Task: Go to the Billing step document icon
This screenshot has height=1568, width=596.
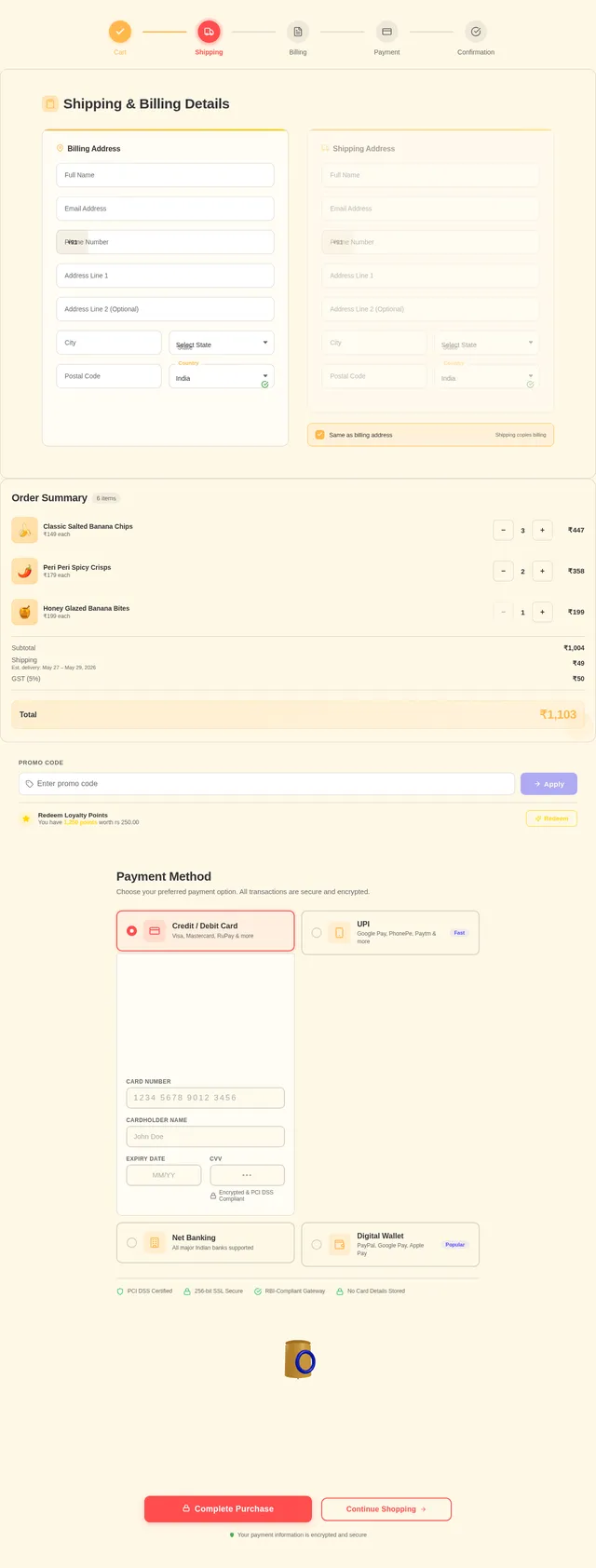Action: [298, 32]
